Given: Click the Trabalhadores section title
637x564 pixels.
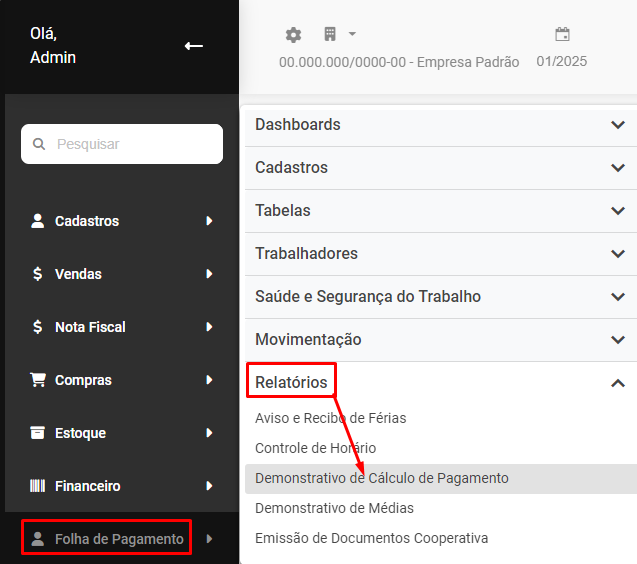Looking at the screenshot, I should [x=306, y=254].
